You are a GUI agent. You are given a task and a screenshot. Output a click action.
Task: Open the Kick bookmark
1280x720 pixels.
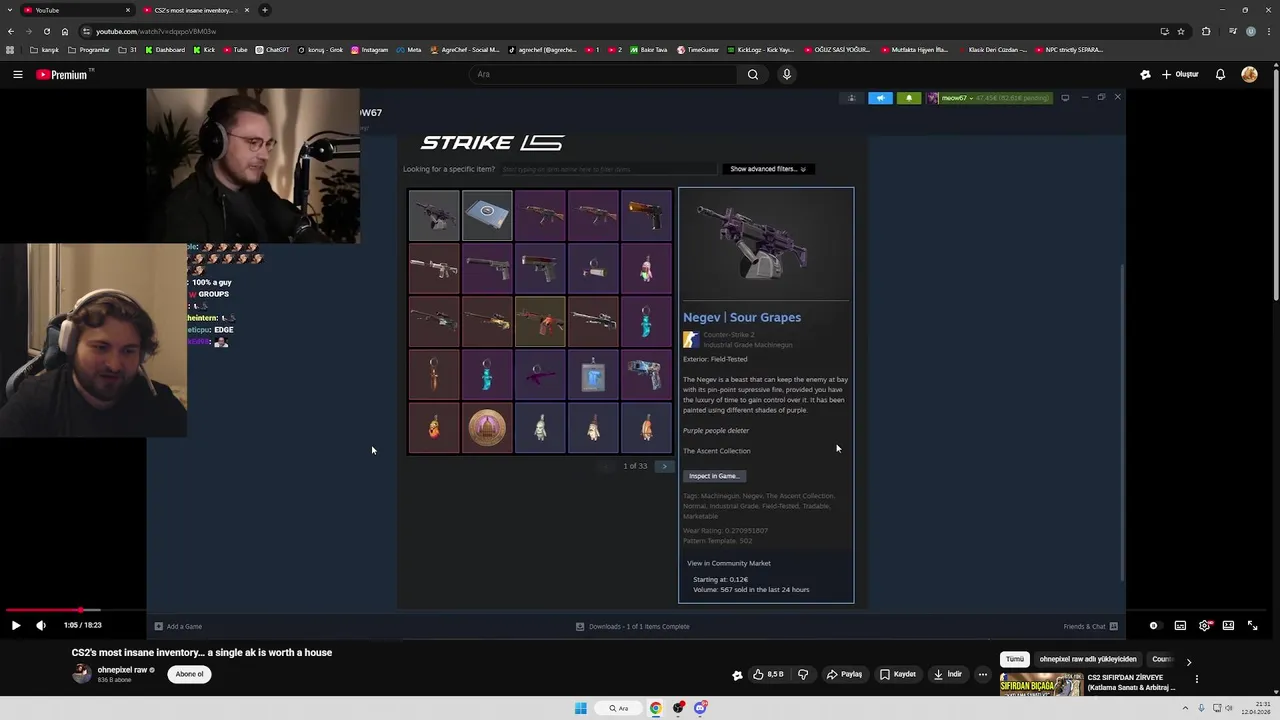click(x=204, y=50)
